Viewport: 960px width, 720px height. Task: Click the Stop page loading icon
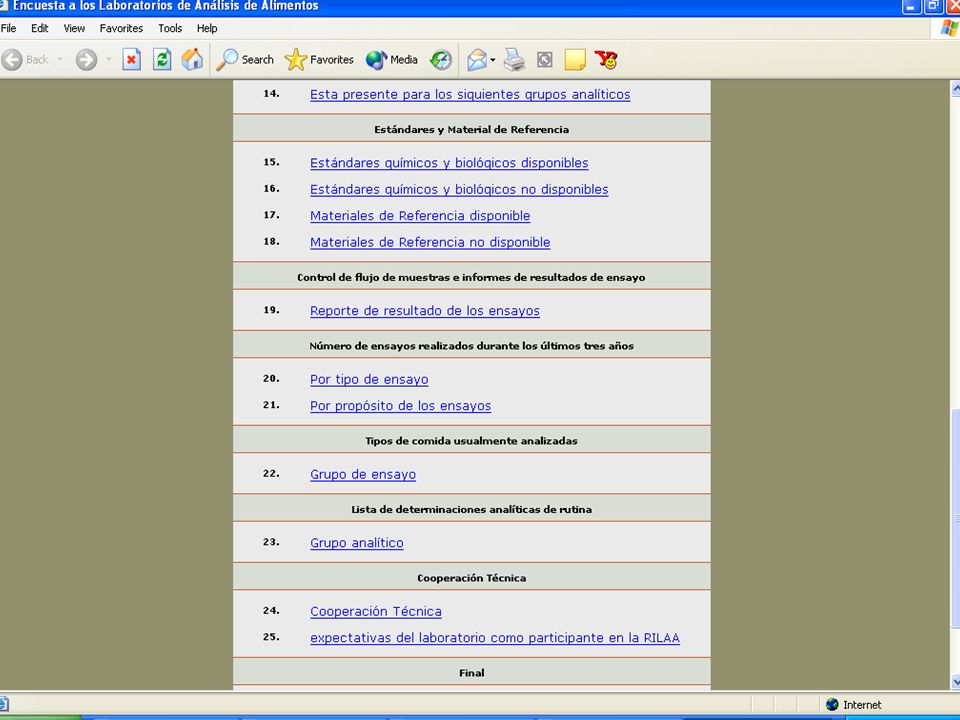click(x=131, y=59)
